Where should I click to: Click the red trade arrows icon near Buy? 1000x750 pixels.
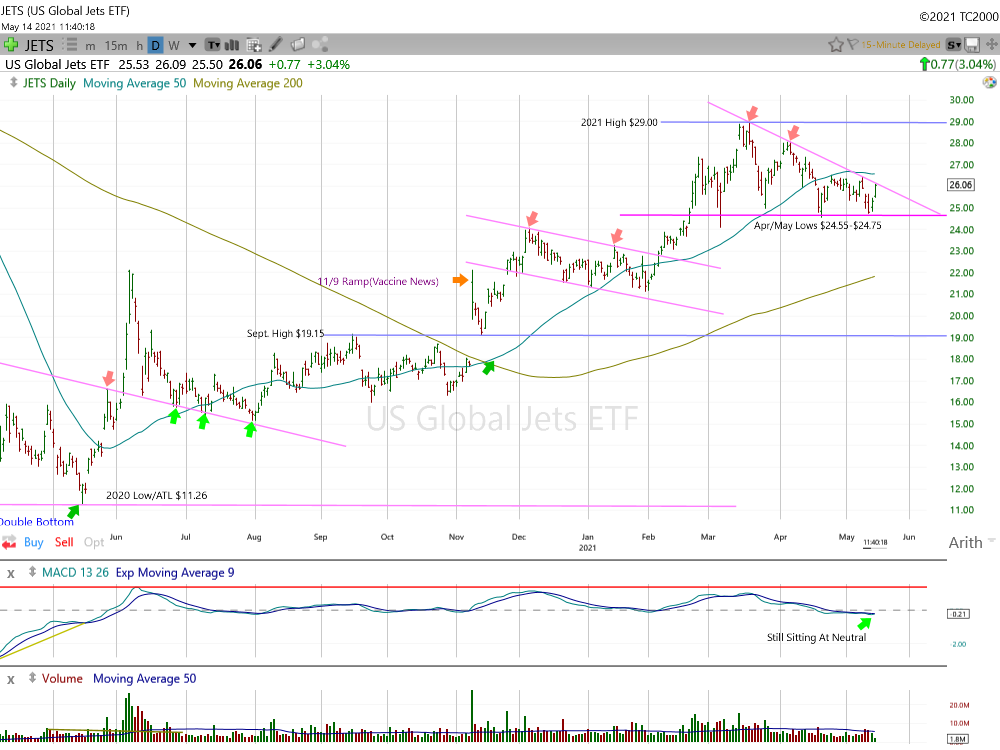[x=9, y=543]
